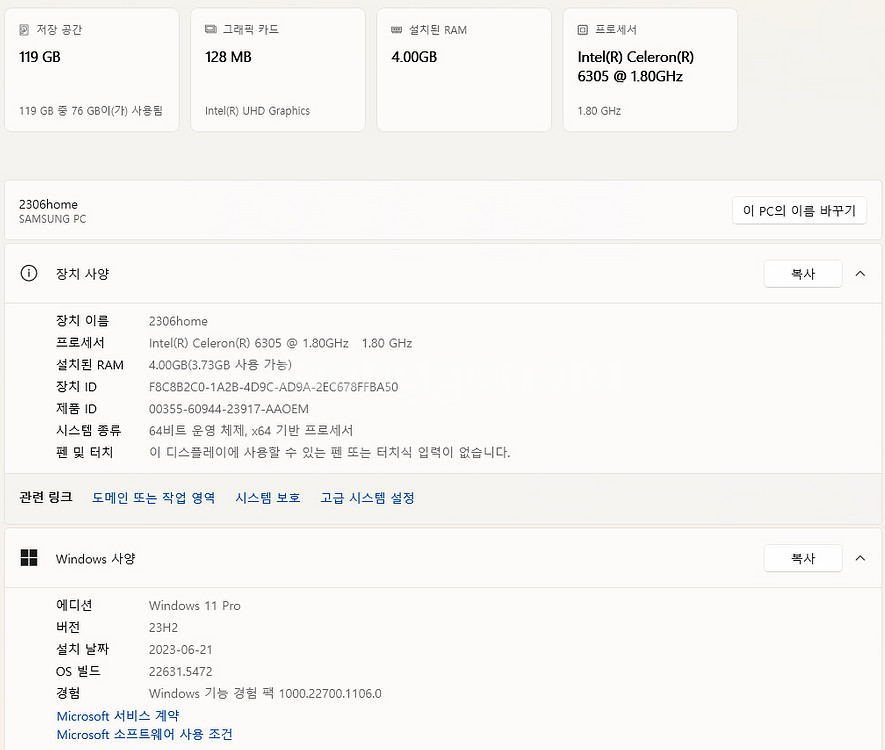Image resolution: width=885 pixels, height=750 pixels.
Task: Select the Intel Celeron processor card
Action: pos(649,70)
